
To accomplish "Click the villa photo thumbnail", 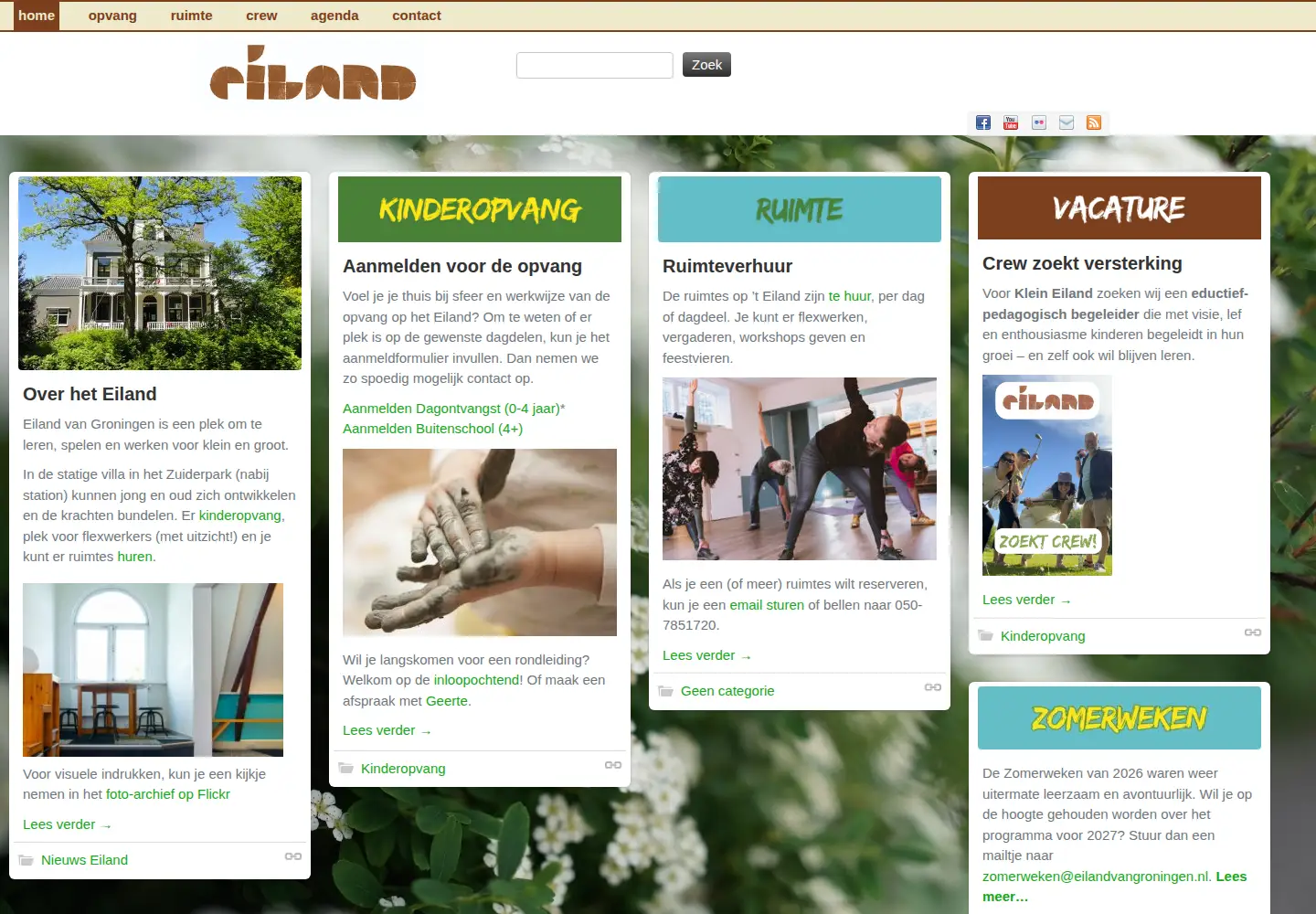I will tap(160, 273).
